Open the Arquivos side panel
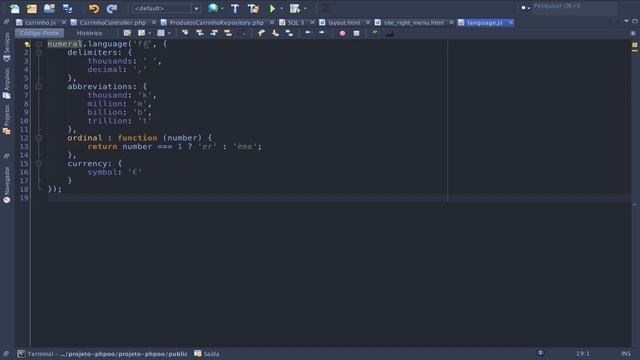 point(7,83)
